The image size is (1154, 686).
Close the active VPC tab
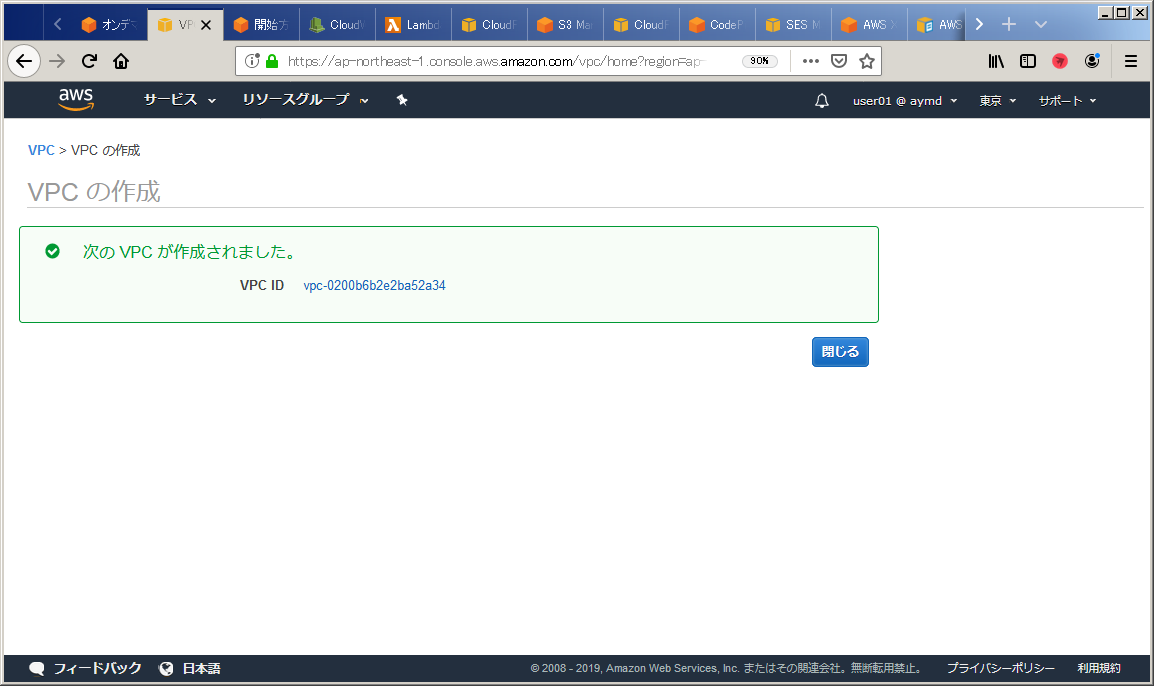[x=206, y=25]
